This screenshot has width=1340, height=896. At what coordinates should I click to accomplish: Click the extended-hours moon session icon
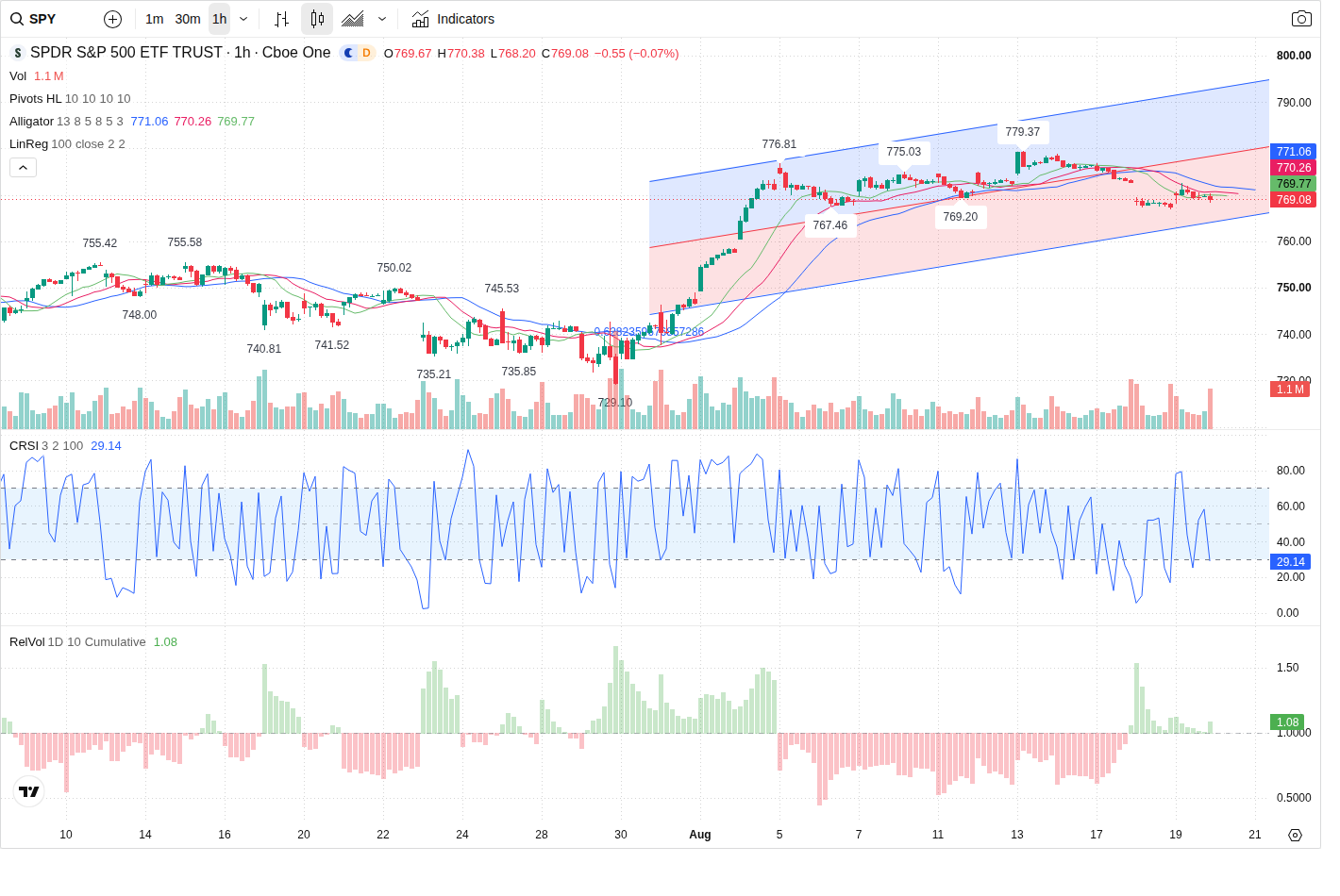(x=348, y=53)
